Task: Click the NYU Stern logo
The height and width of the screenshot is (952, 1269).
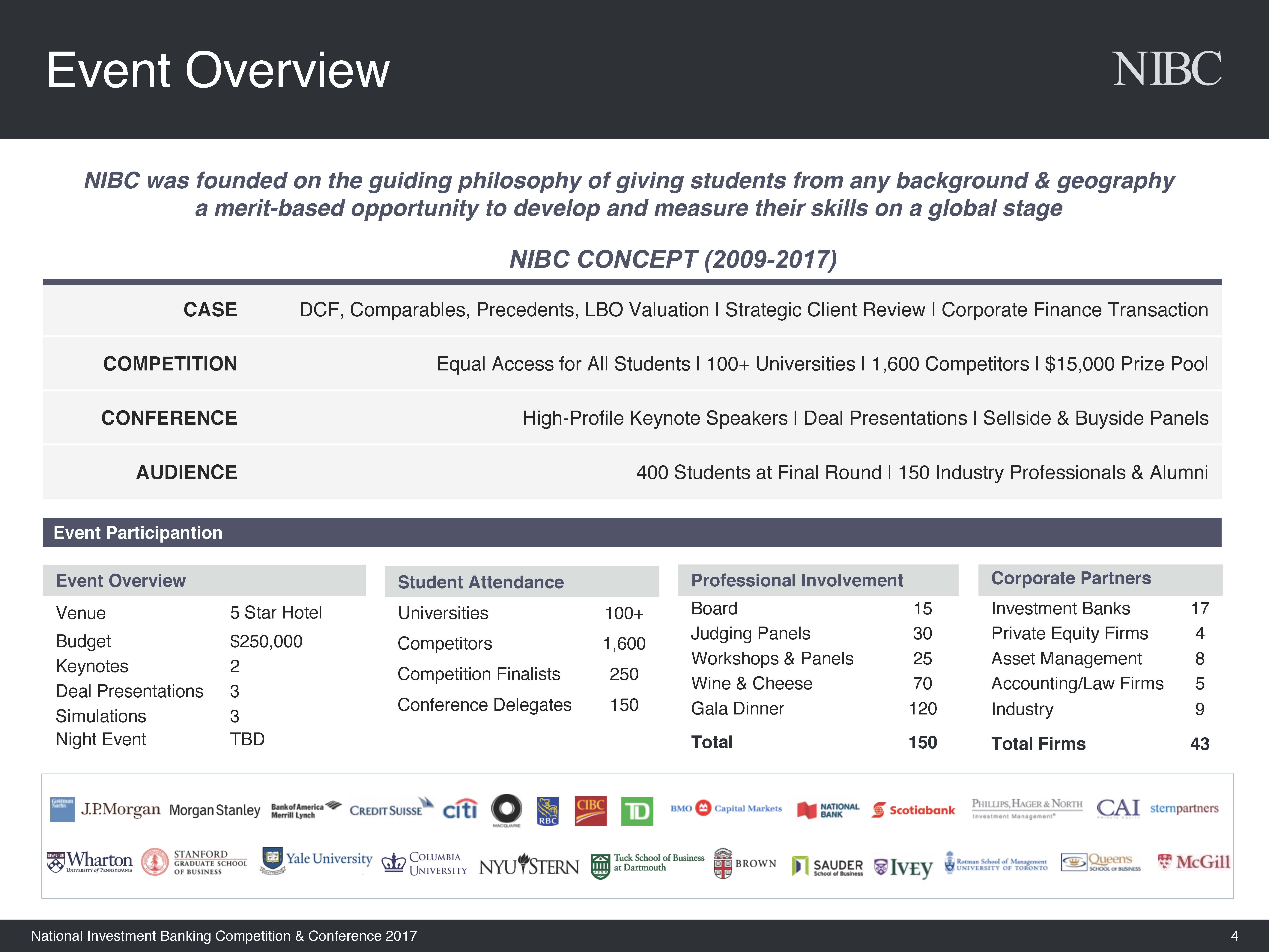Action: pyautogui.click(x=528, y=865)
